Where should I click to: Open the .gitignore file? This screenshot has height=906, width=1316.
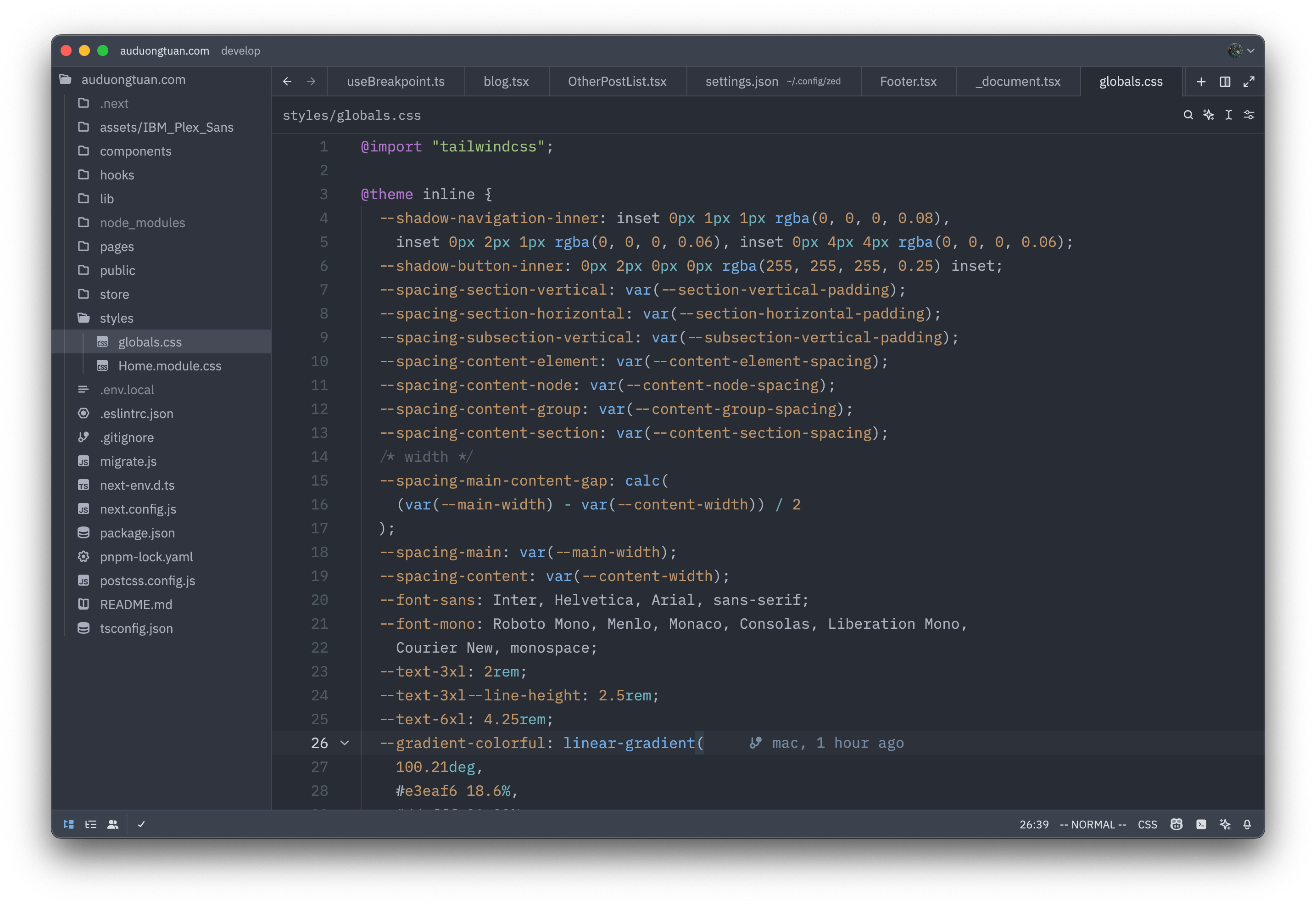[161, 437]
